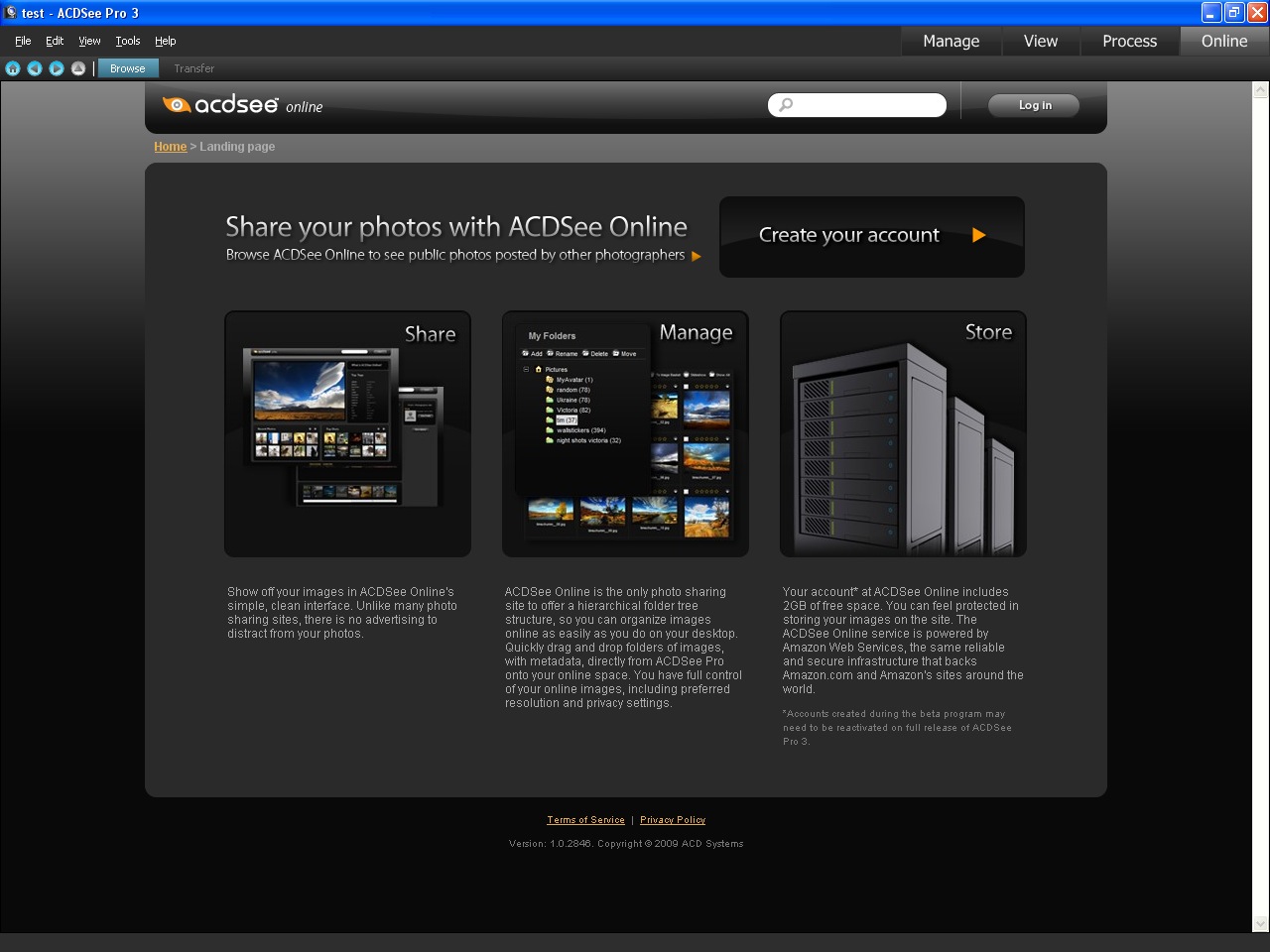Screen dimensions: 1270x952
Task: Open the Privacy Policy link
Action: 672,820
